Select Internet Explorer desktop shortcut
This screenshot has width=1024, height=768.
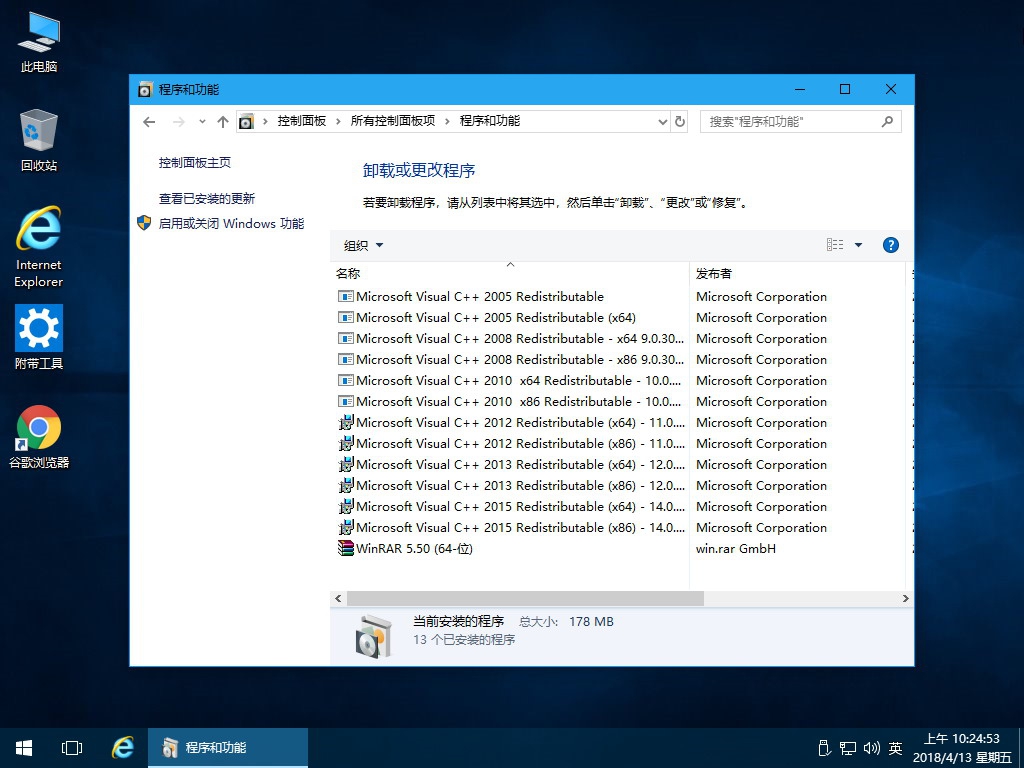[39, 248]
